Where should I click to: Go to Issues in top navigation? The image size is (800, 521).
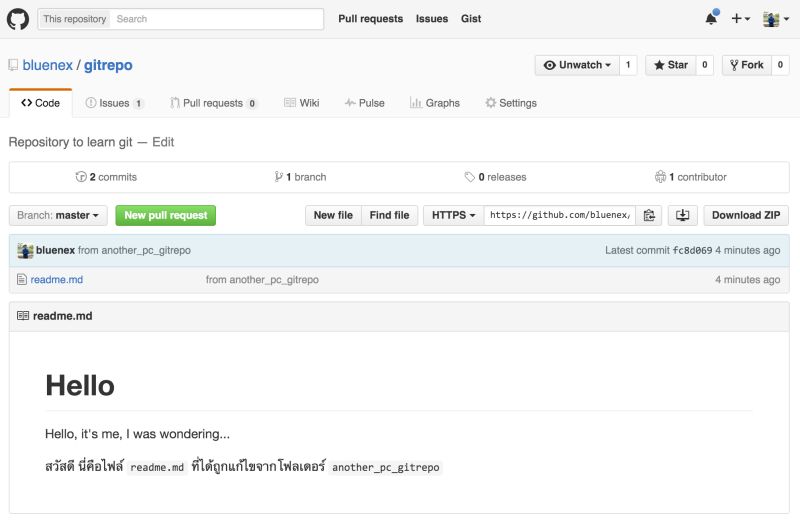pyautogui.click(x=432, y=19)
